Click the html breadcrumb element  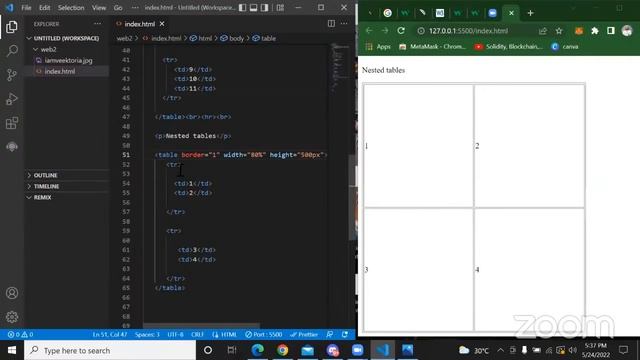click(201, 38)
